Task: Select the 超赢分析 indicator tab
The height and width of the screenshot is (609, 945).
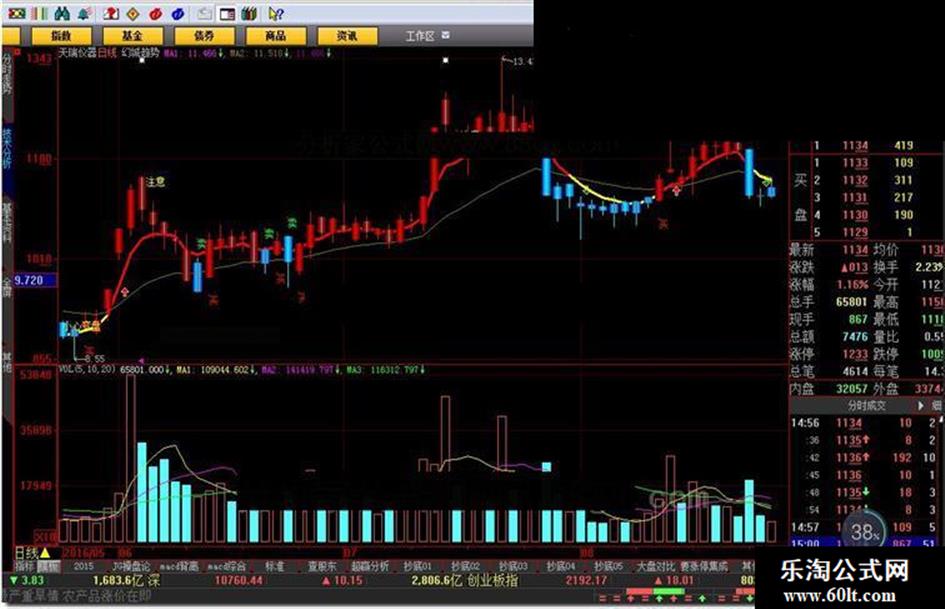Action: click(x=370, y=567)
